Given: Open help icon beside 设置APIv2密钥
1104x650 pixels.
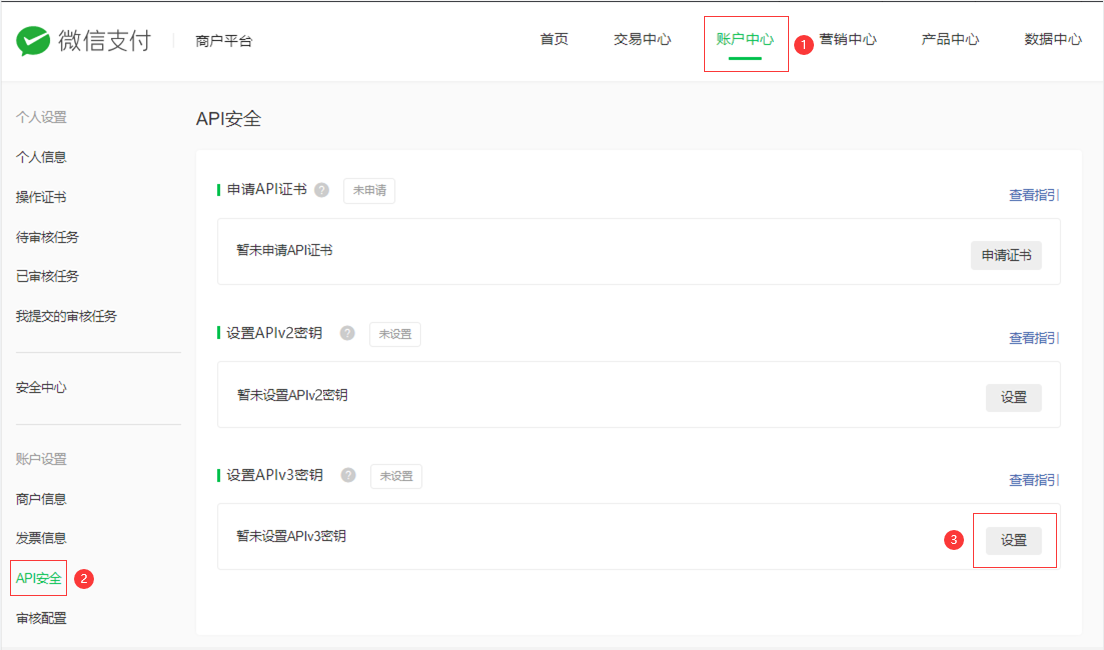Looking at the screenshot, I should 347,334.
